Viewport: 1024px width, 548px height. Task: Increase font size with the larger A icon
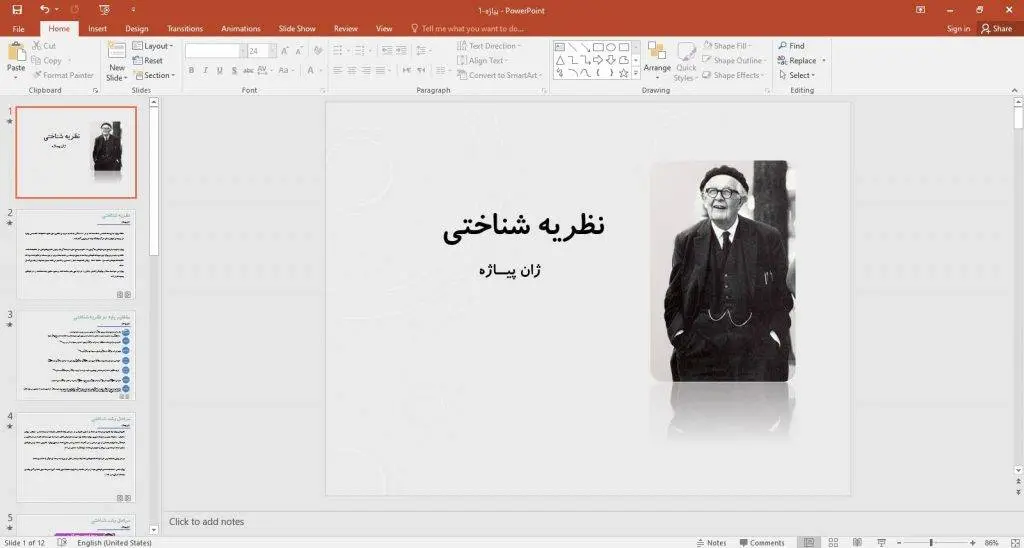(x=285, y=51)
